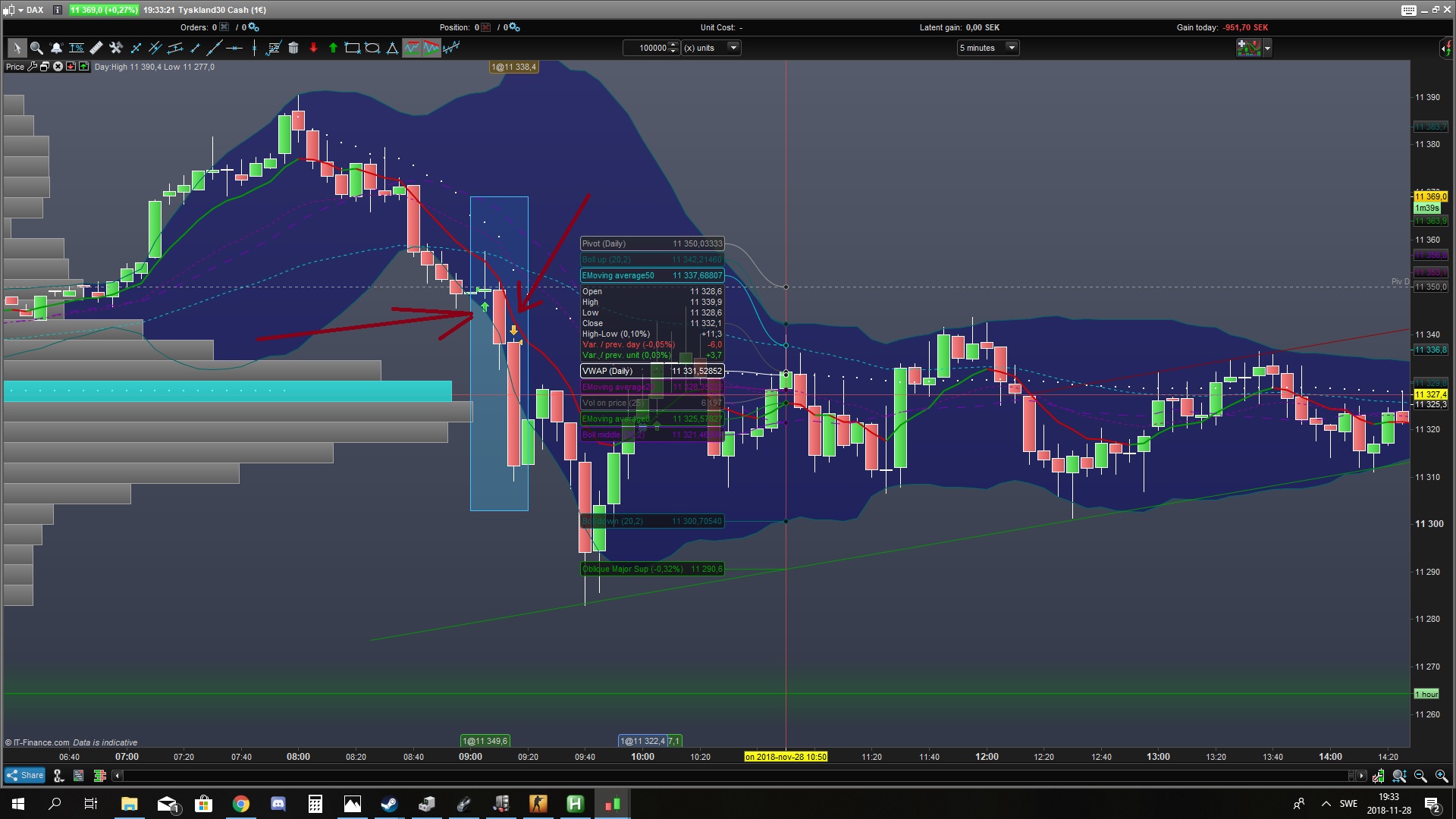Click the trash bin delete-objects icon

coord(293,48)
